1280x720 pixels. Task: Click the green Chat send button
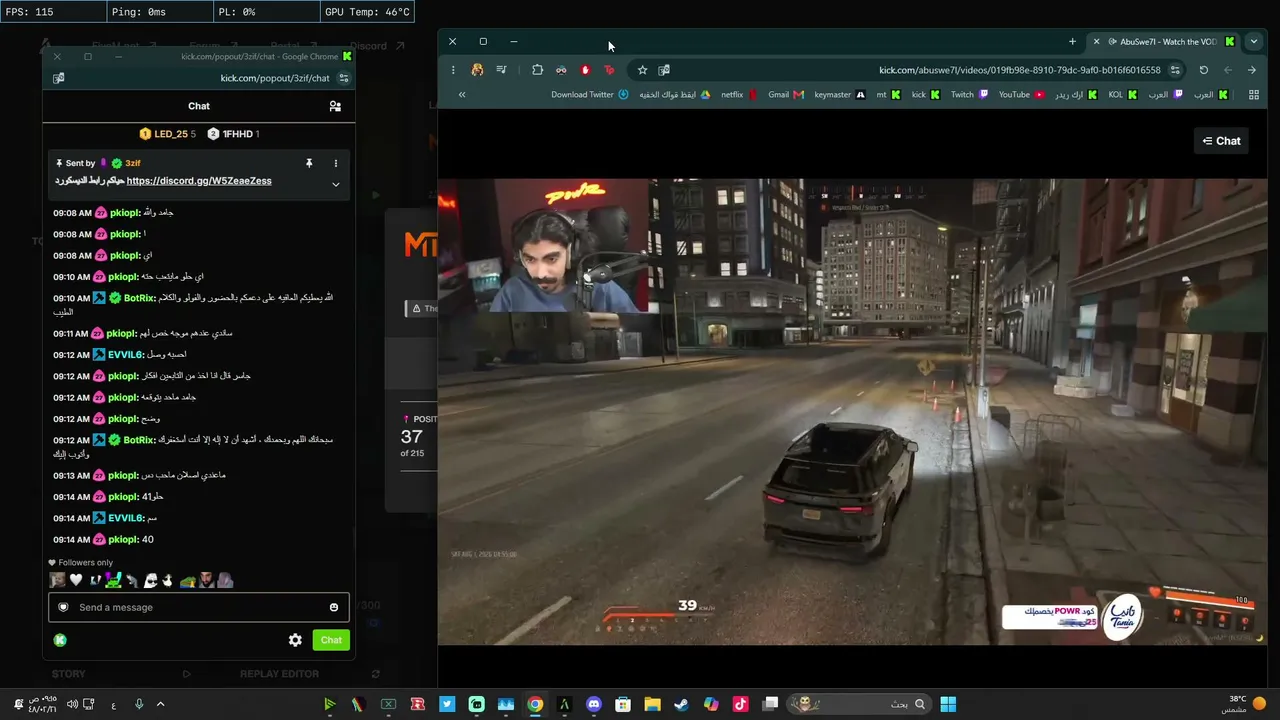(331, 640)
